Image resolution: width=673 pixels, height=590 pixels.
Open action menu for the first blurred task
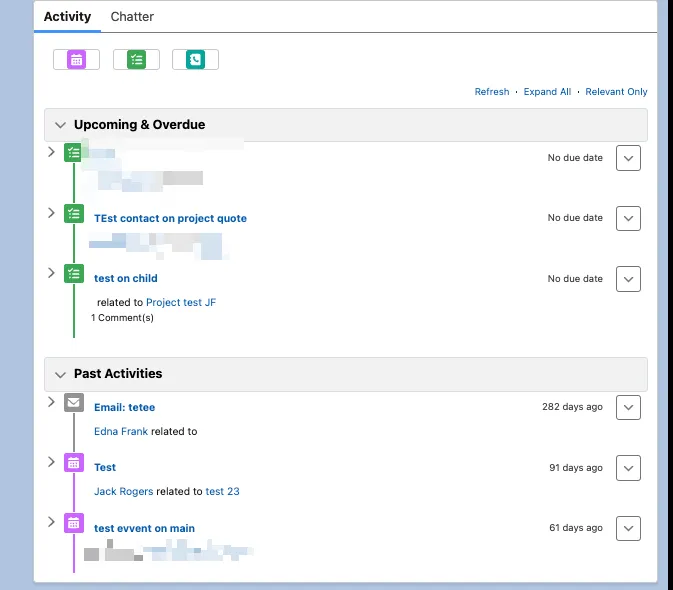(x=628, y=158)
